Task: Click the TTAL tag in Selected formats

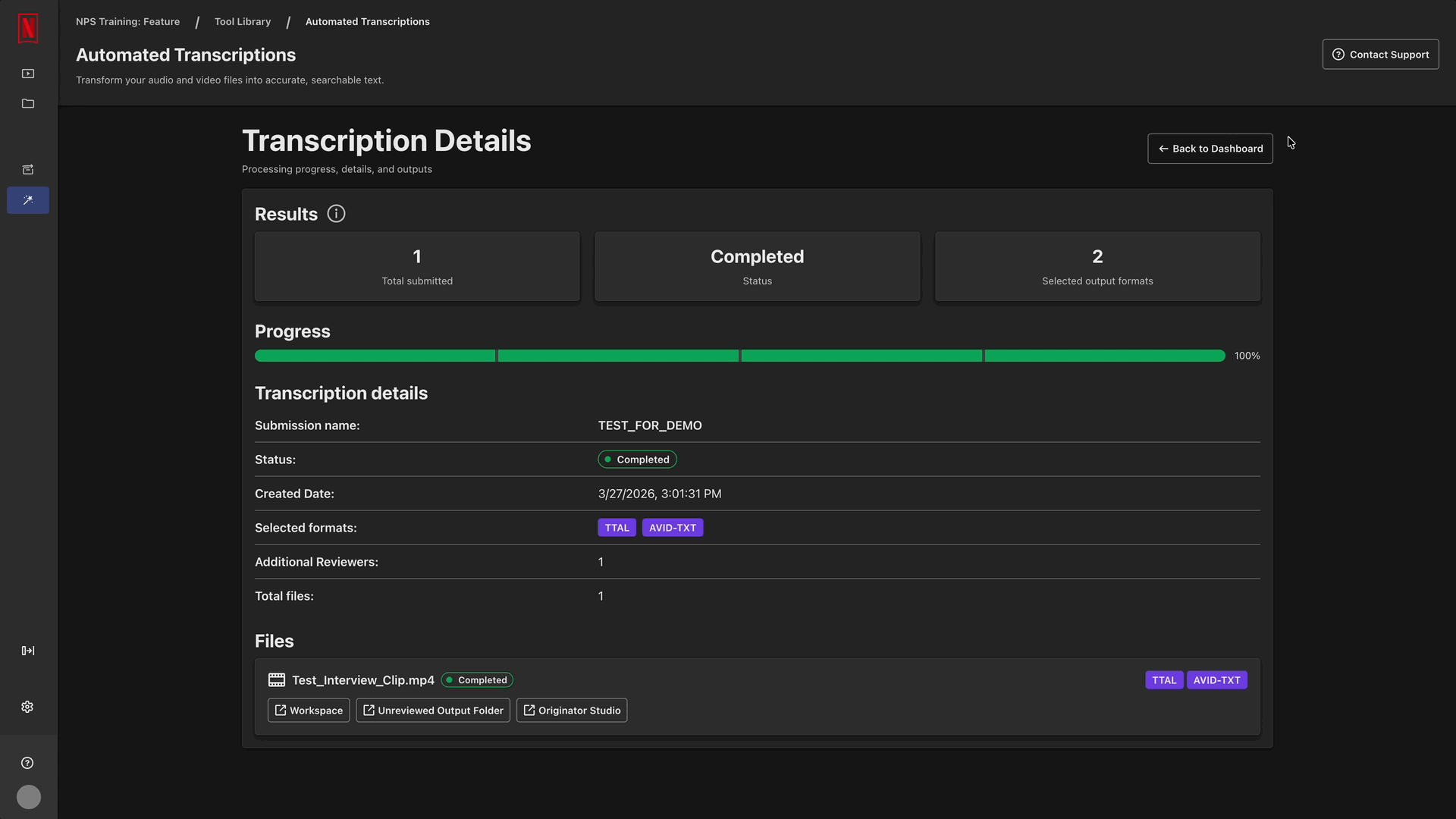Action: (x=617, y=528)
